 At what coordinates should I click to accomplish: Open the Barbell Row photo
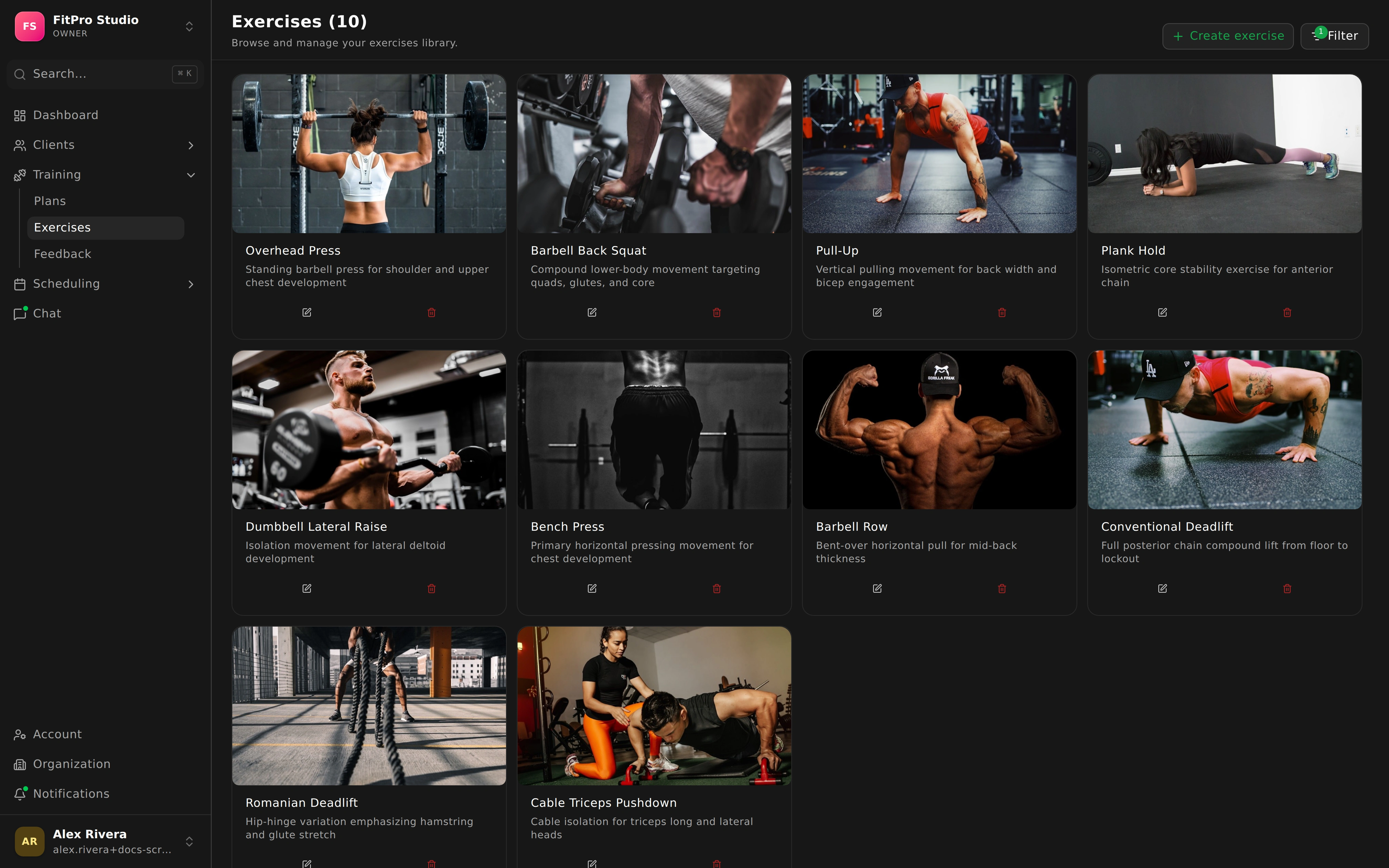pyautogui.click(x=940, y=430)
